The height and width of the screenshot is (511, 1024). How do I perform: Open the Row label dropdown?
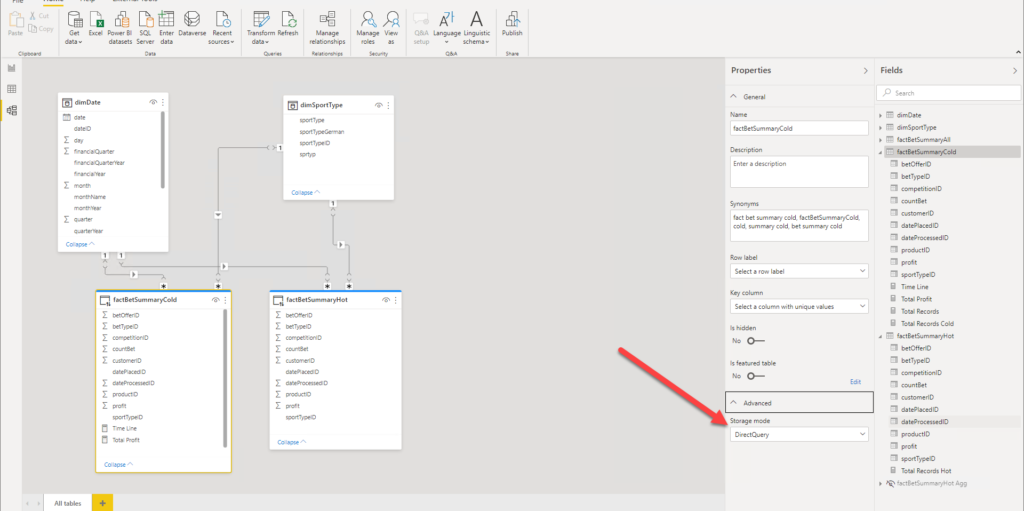[x=799, y=271]
